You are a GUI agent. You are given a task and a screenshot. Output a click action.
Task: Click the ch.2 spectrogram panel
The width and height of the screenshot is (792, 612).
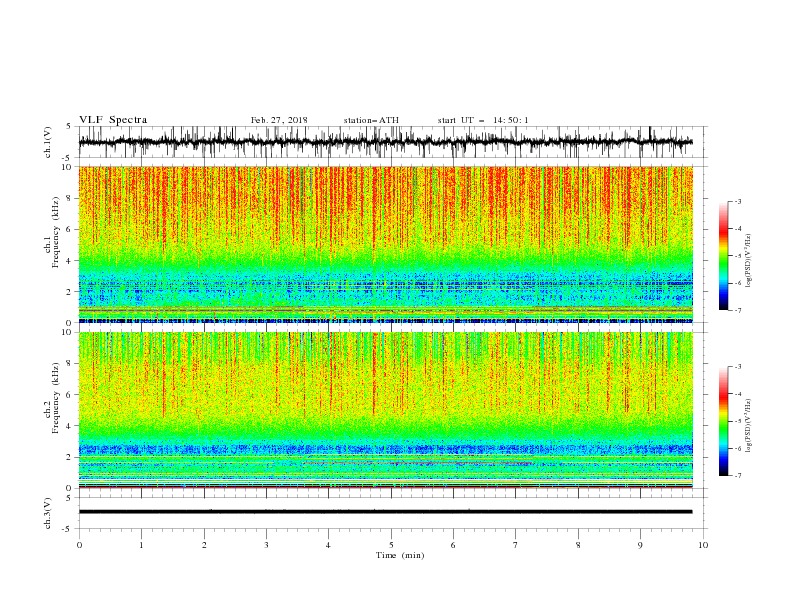coord(385,410)
